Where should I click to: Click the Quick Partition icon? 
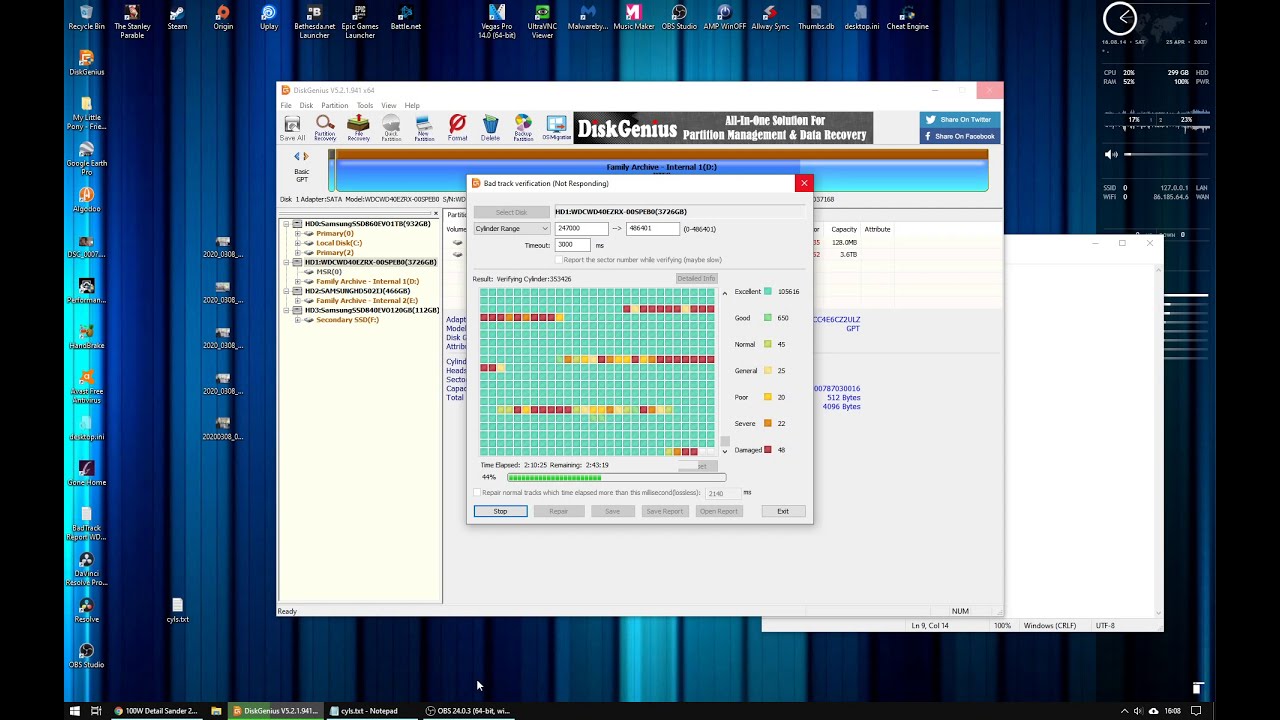(x=391, y=128)
